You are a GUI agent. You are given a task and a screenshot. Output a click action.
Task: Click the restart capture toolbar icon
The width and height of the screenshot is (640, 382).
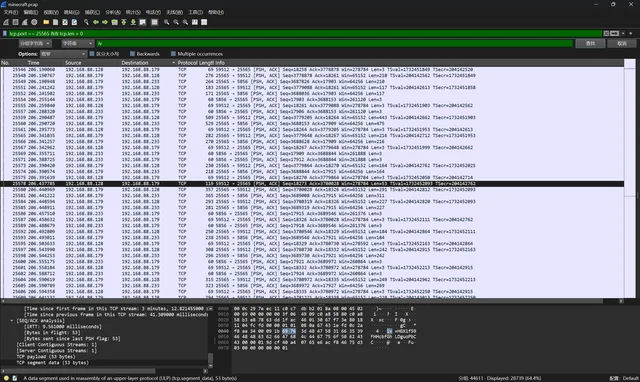tap(25, 22)
